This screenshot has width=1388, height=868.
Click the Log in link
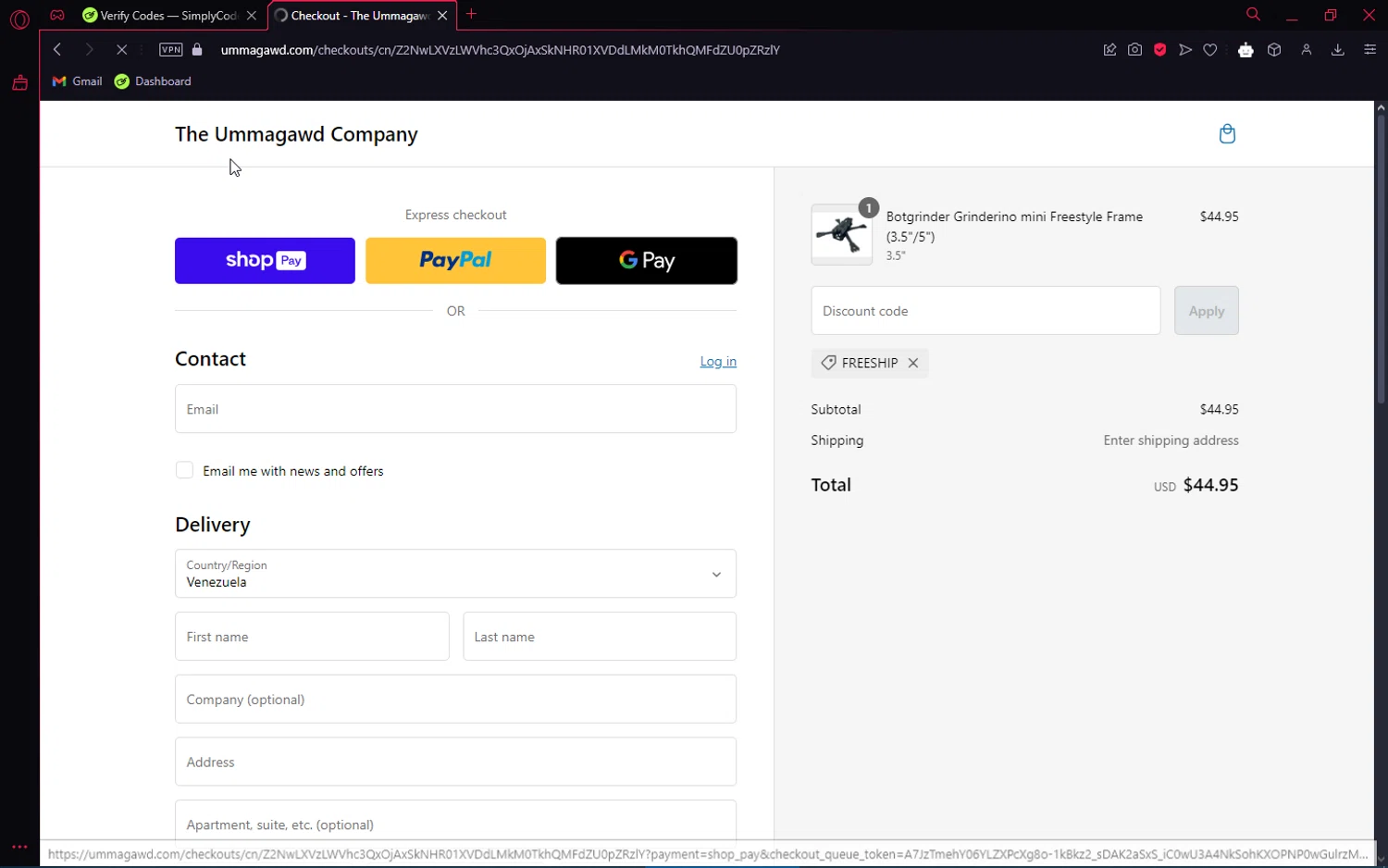click(718, 362)
